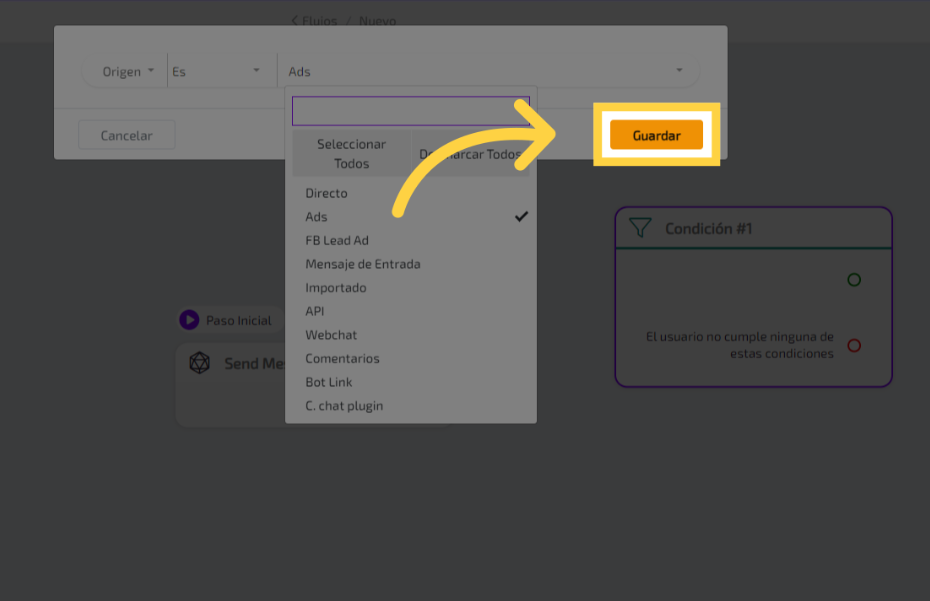The height and width of the screenshot is (601, 930).
Task: Click the red output connector circle
Action: (854, 345)
